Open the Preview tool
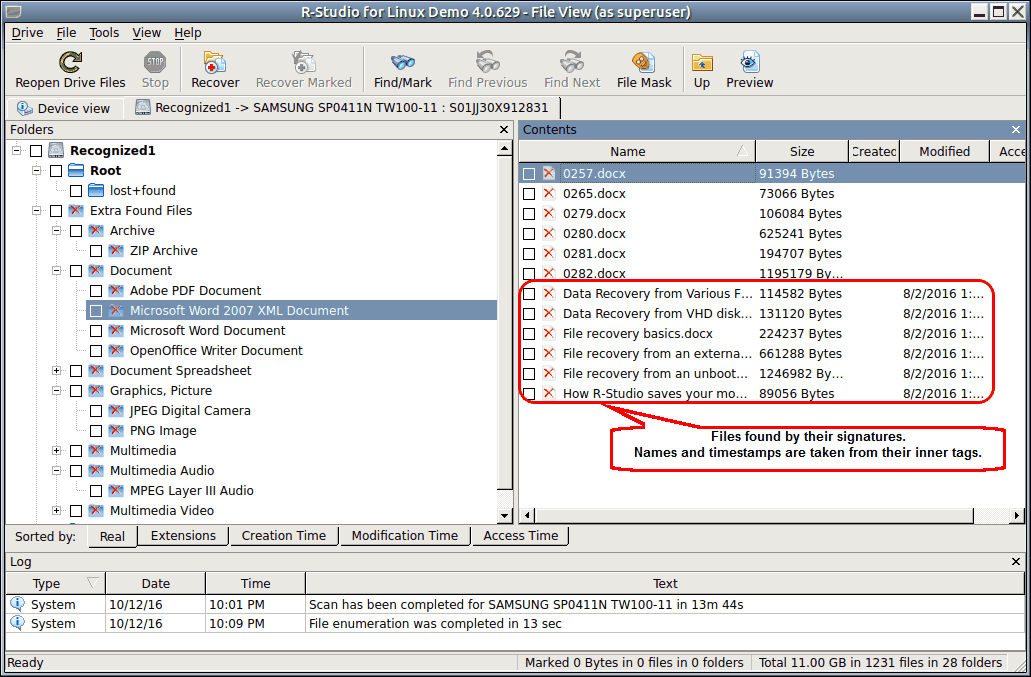Image resolution: width=1031 pixels, height=677 pixels. [750, 62]
